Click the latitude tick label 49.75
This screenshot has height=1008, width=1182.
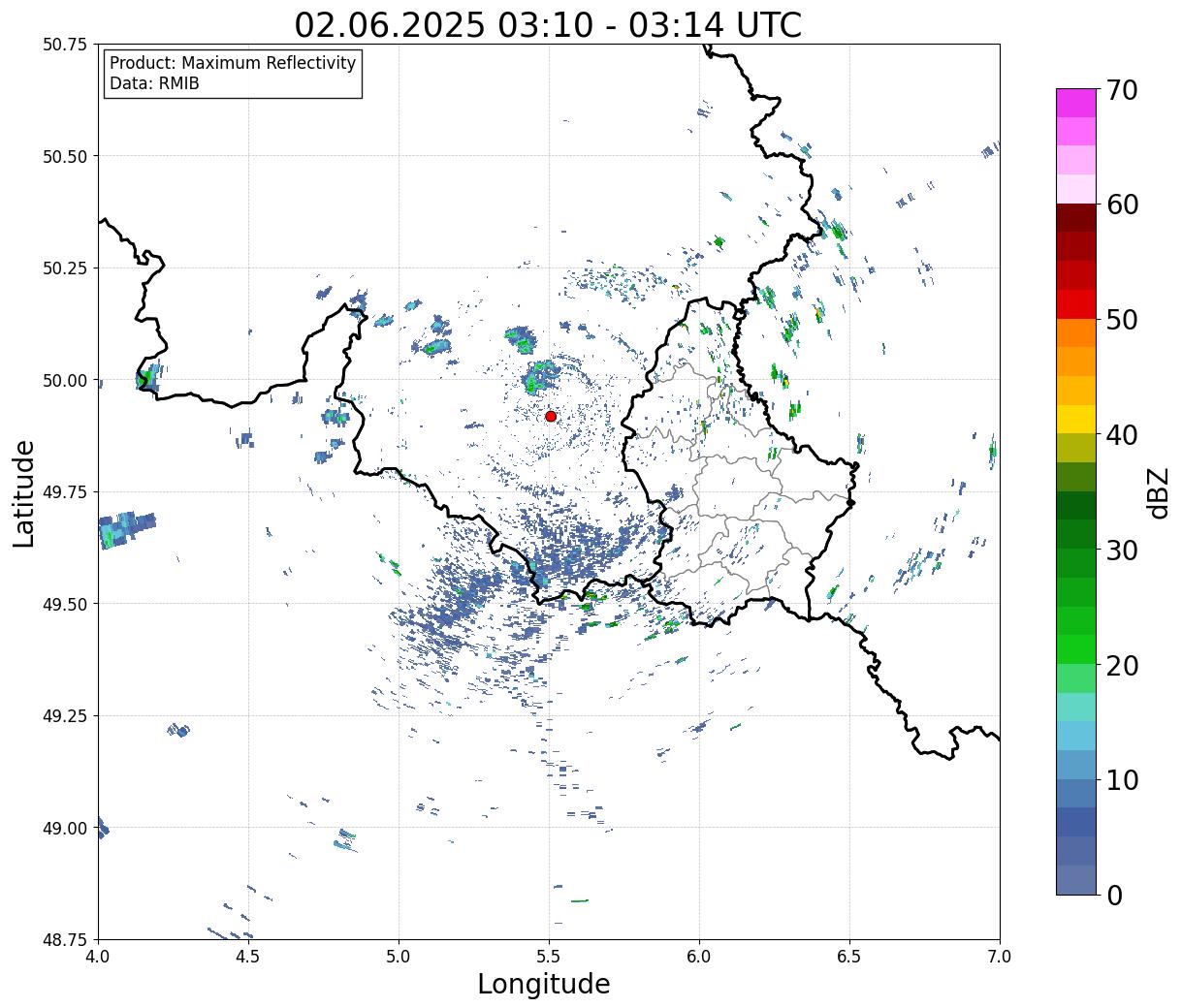pos(65,492)
